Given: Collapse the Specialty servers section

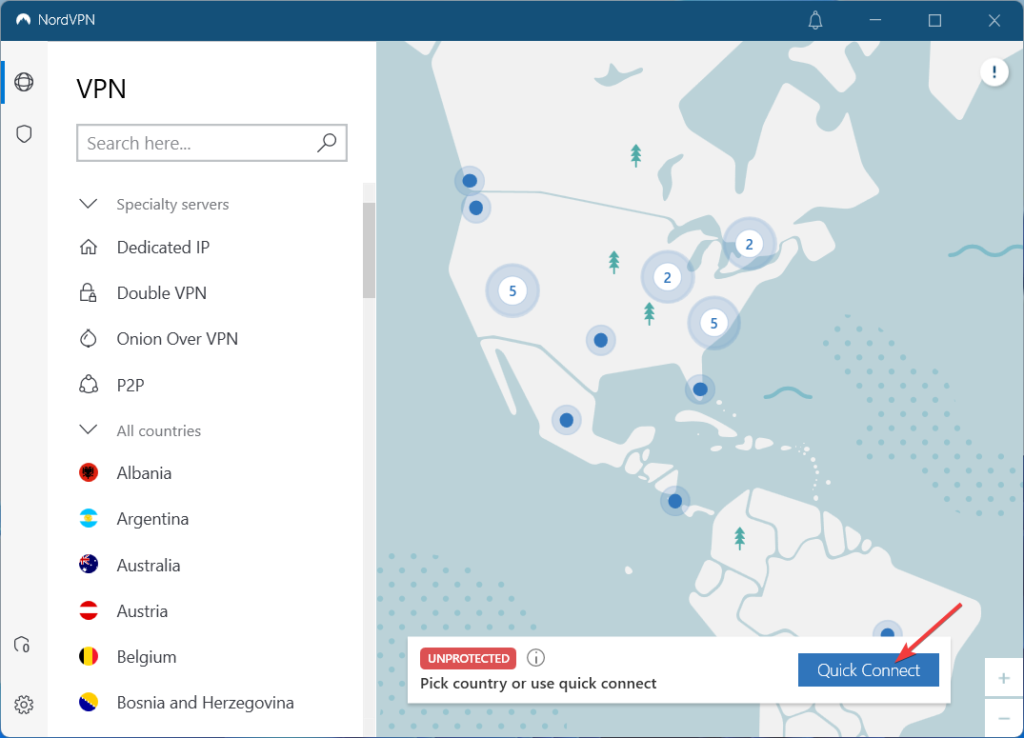Looking at the screenshot, I should click(x=88, y=204).
